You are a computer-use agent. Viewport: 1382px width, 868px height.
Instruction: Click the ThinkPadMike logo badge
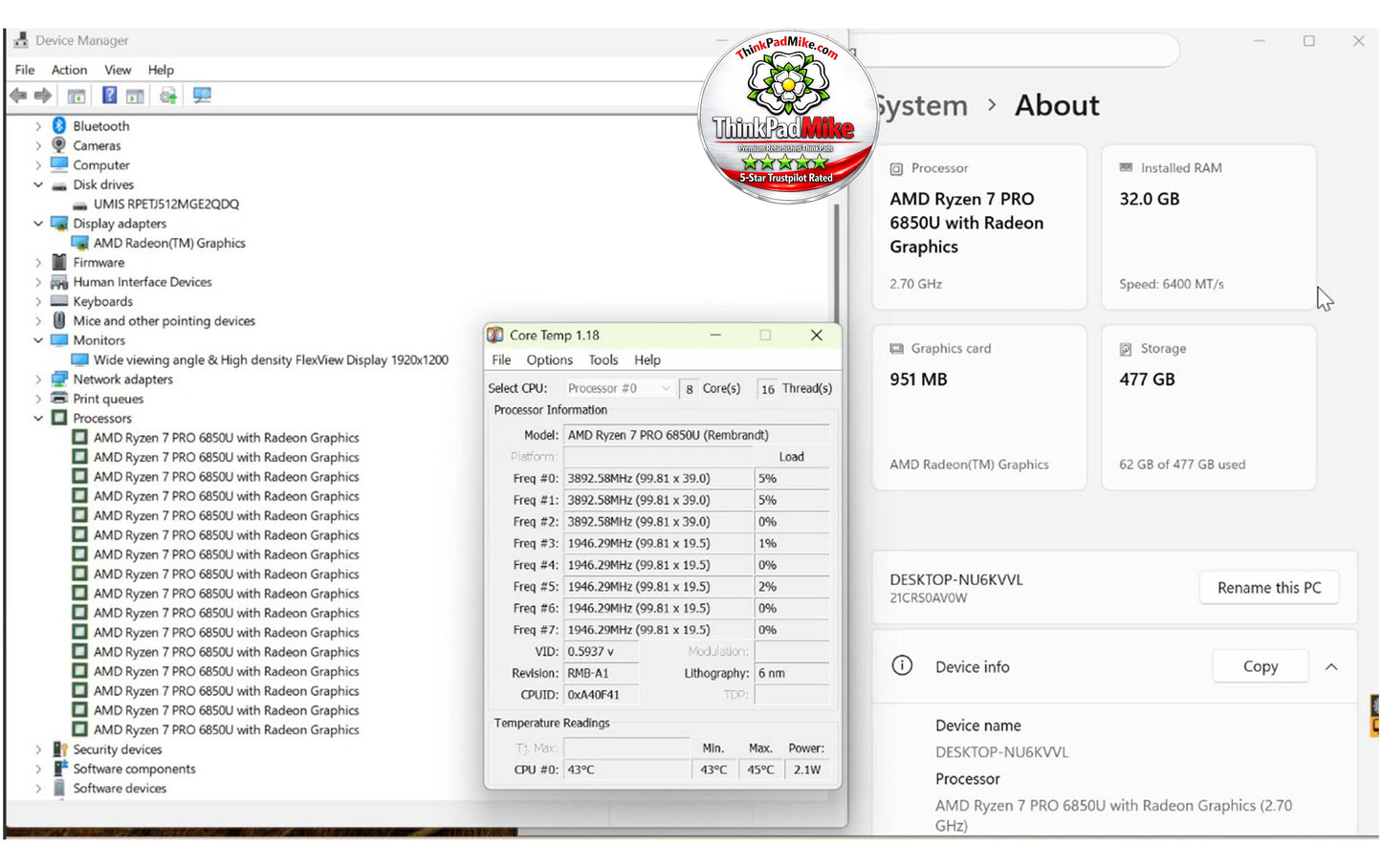[787, 117]
